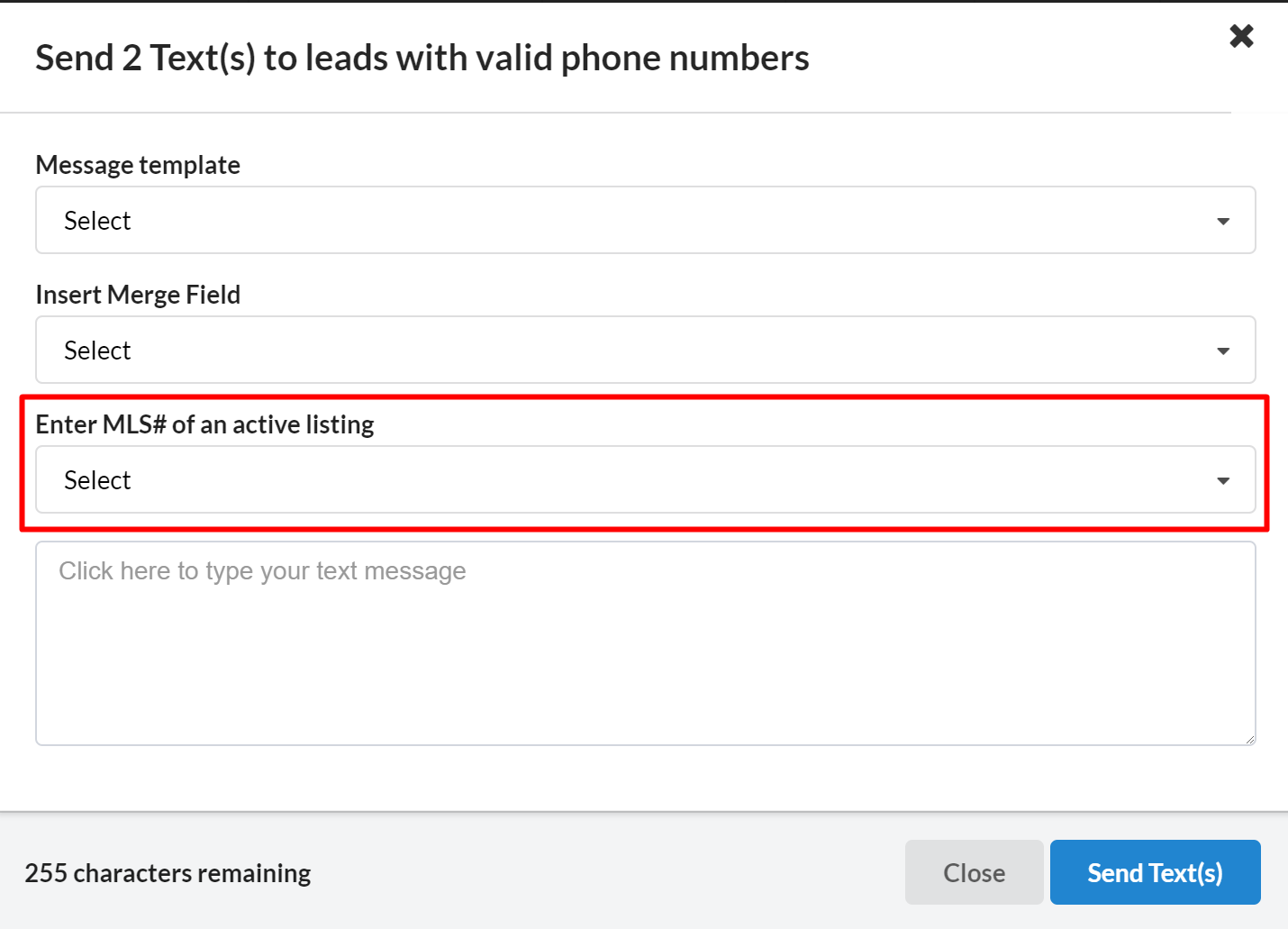This screenshot has width=1288, height=929.
Task: Click the Insert Merge Field label
Action: [x=138, y=295]
